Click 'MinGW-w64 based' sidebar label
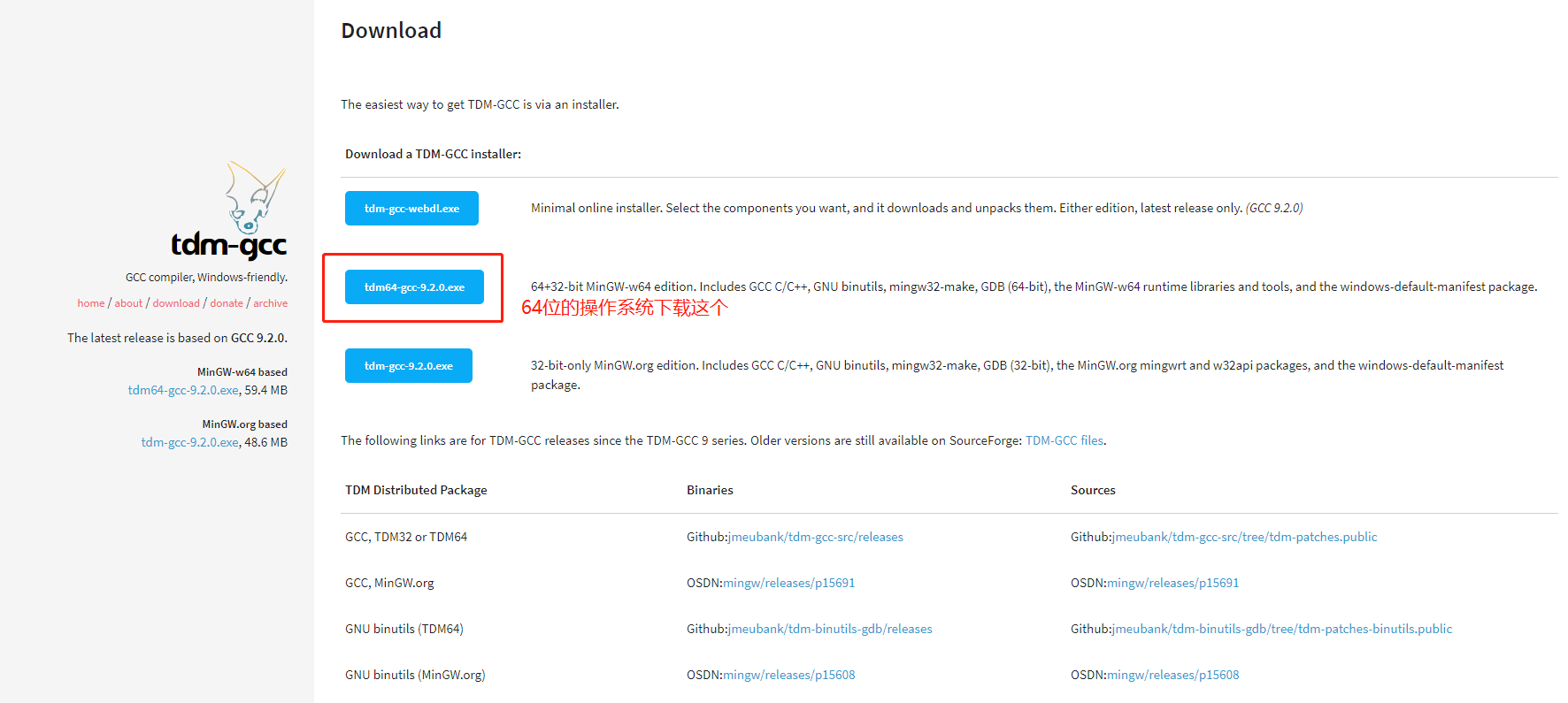 pos(242,372)
